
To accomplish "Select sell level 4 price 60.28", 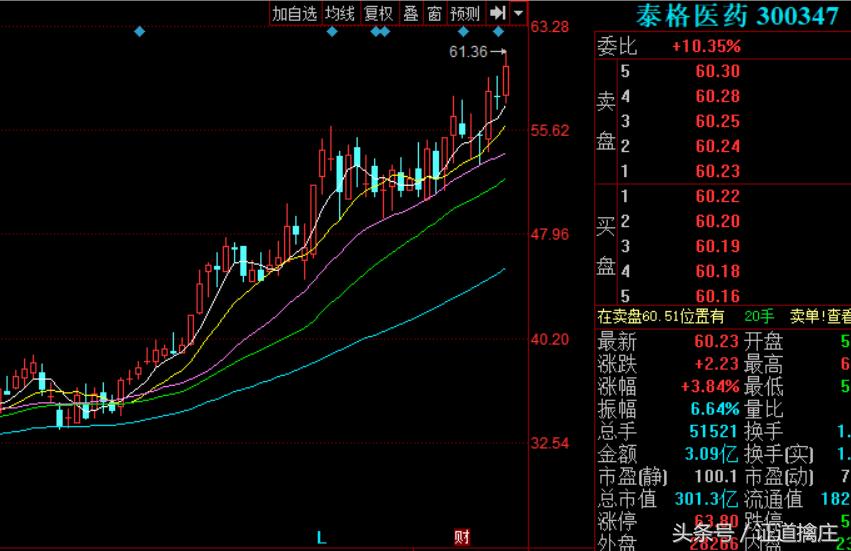I will 717,96.
